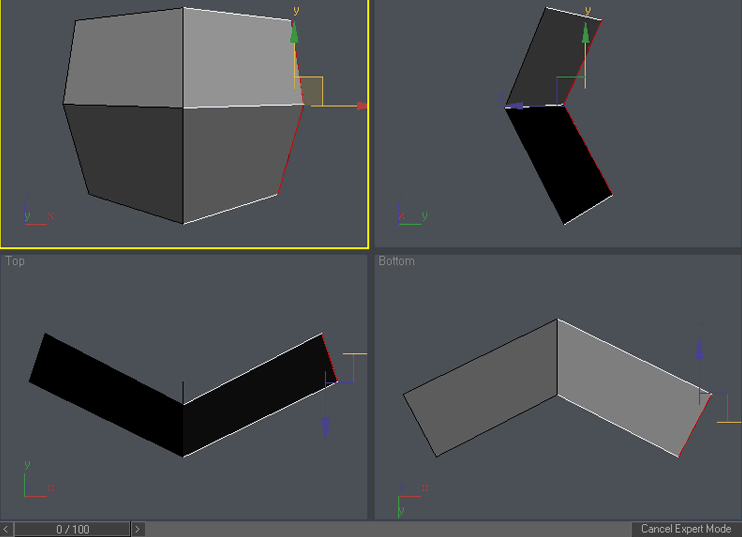The image size is (742, 537).
Task: Click the time slider next frame arrow
Action: 138,529
